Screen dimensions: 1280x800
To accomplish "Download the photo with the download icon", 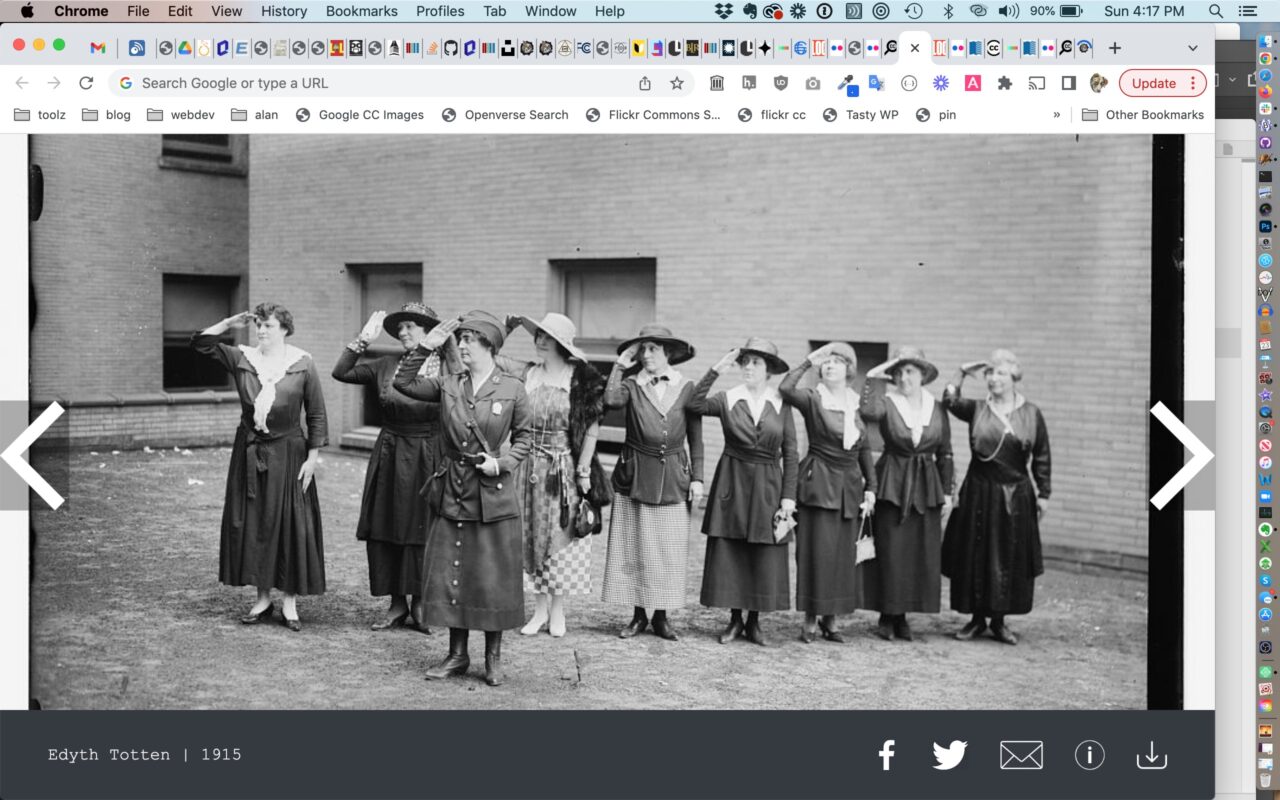I will pyautogui.click(x=1152, y=755).
